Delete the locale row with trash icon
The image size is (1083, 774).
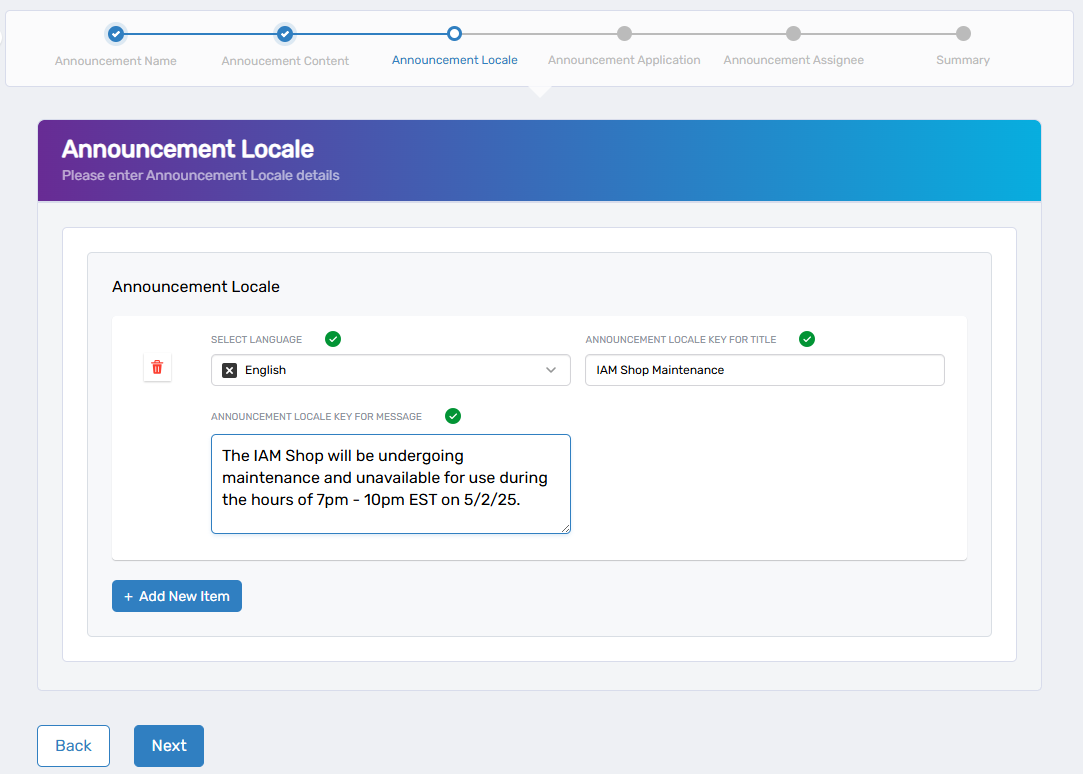click(157, 368)
